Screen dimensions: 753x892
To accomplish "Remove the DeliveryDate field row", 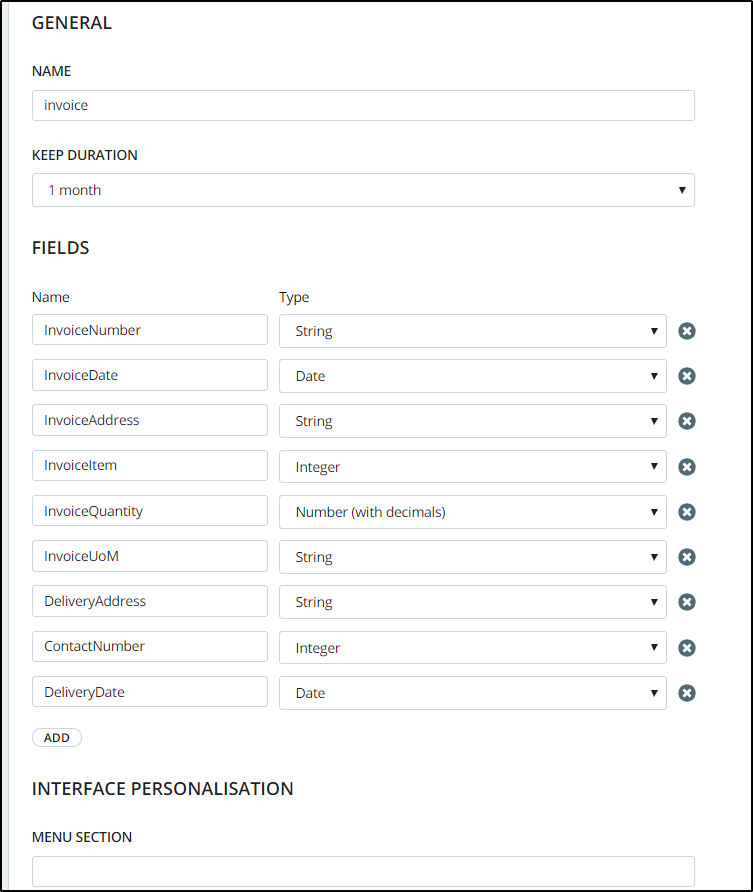I will point(687,693).
